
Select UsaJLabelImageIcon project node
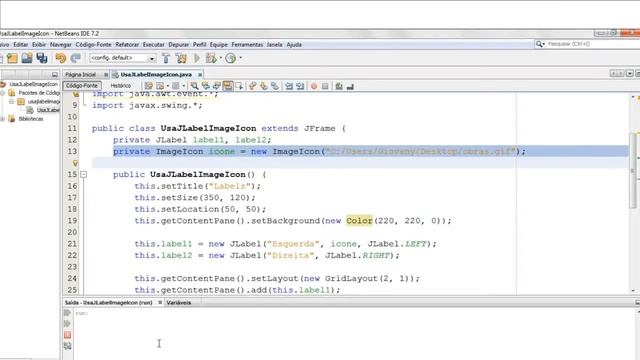[x=33, y=84]
